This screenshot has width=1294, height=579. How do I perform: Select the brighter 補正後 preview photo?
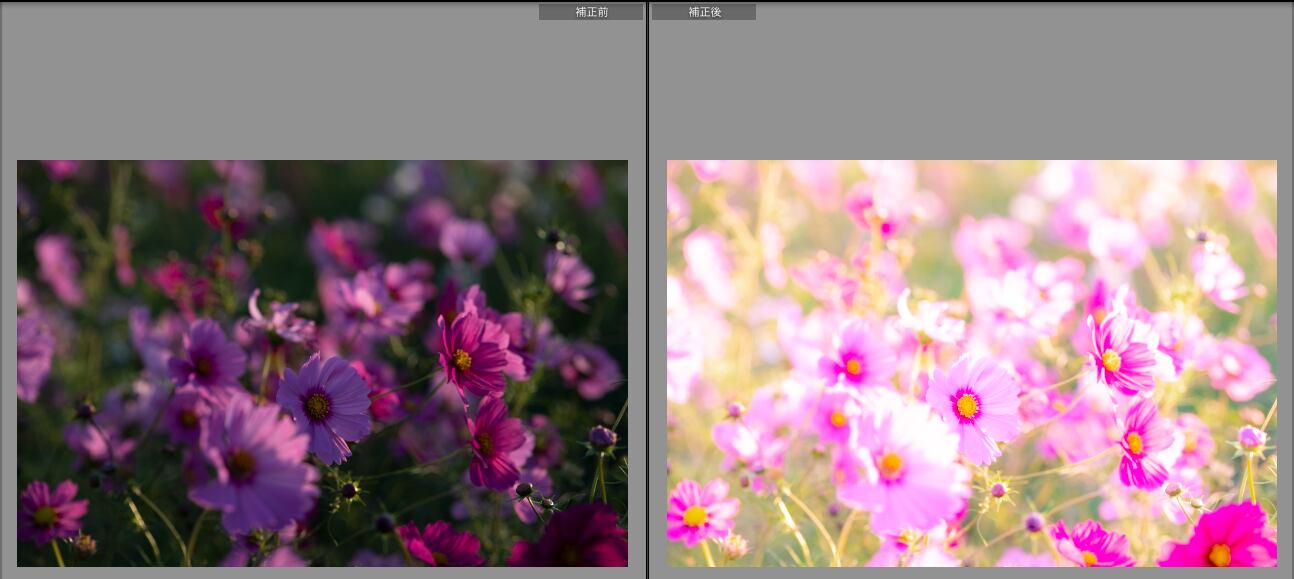click(971, 363)
